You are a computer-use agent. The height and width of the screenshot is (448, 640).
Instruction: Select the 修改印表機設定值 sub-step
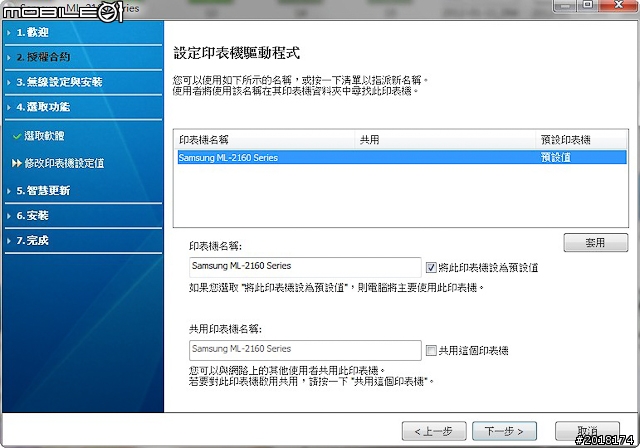coord(64,163)
